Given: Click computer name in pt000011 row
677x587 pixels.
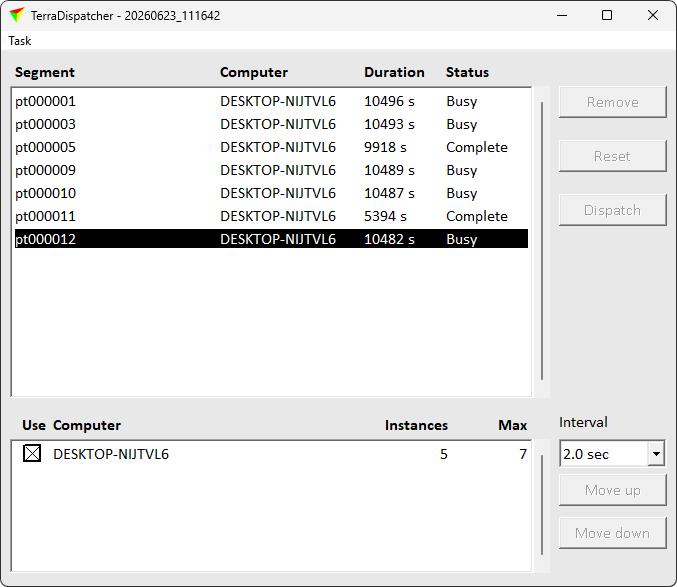Looking at the screenshot, I should 278,216.
